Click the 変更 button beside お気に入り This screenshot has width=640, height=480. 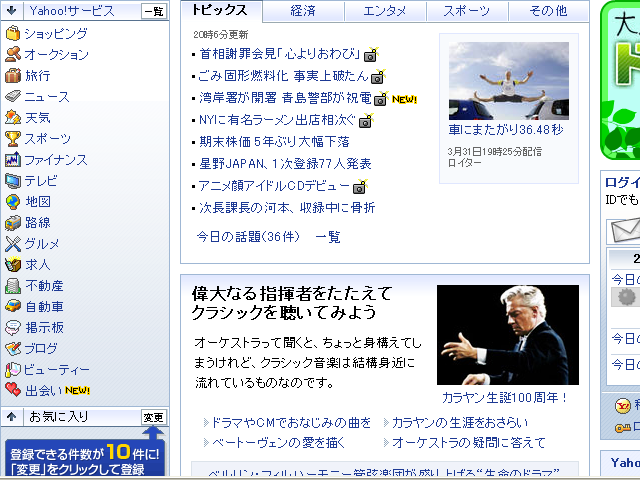[154, 417]
